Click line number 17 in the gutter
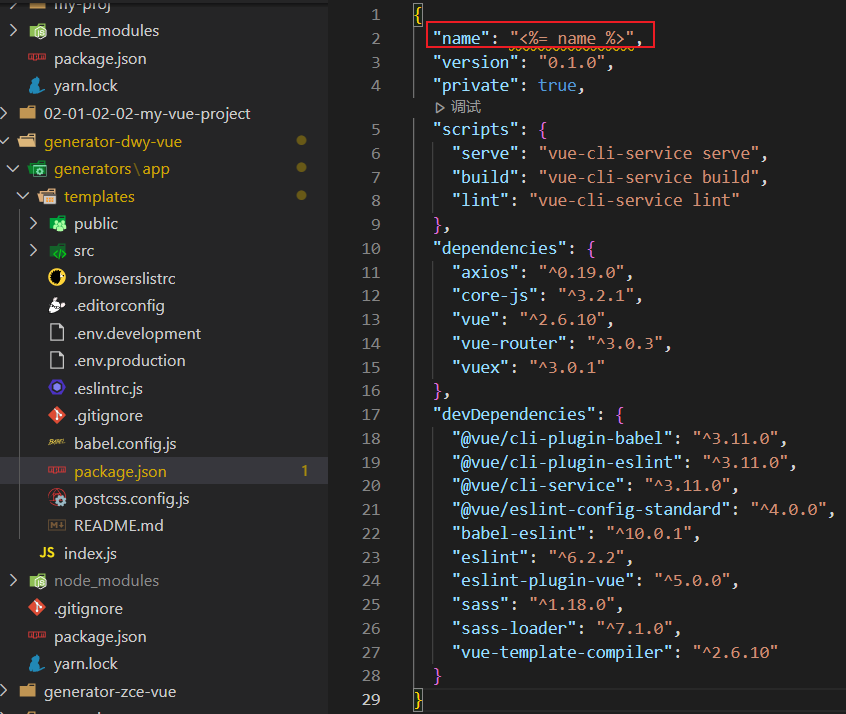846x714 pixels. coord(373,414)
